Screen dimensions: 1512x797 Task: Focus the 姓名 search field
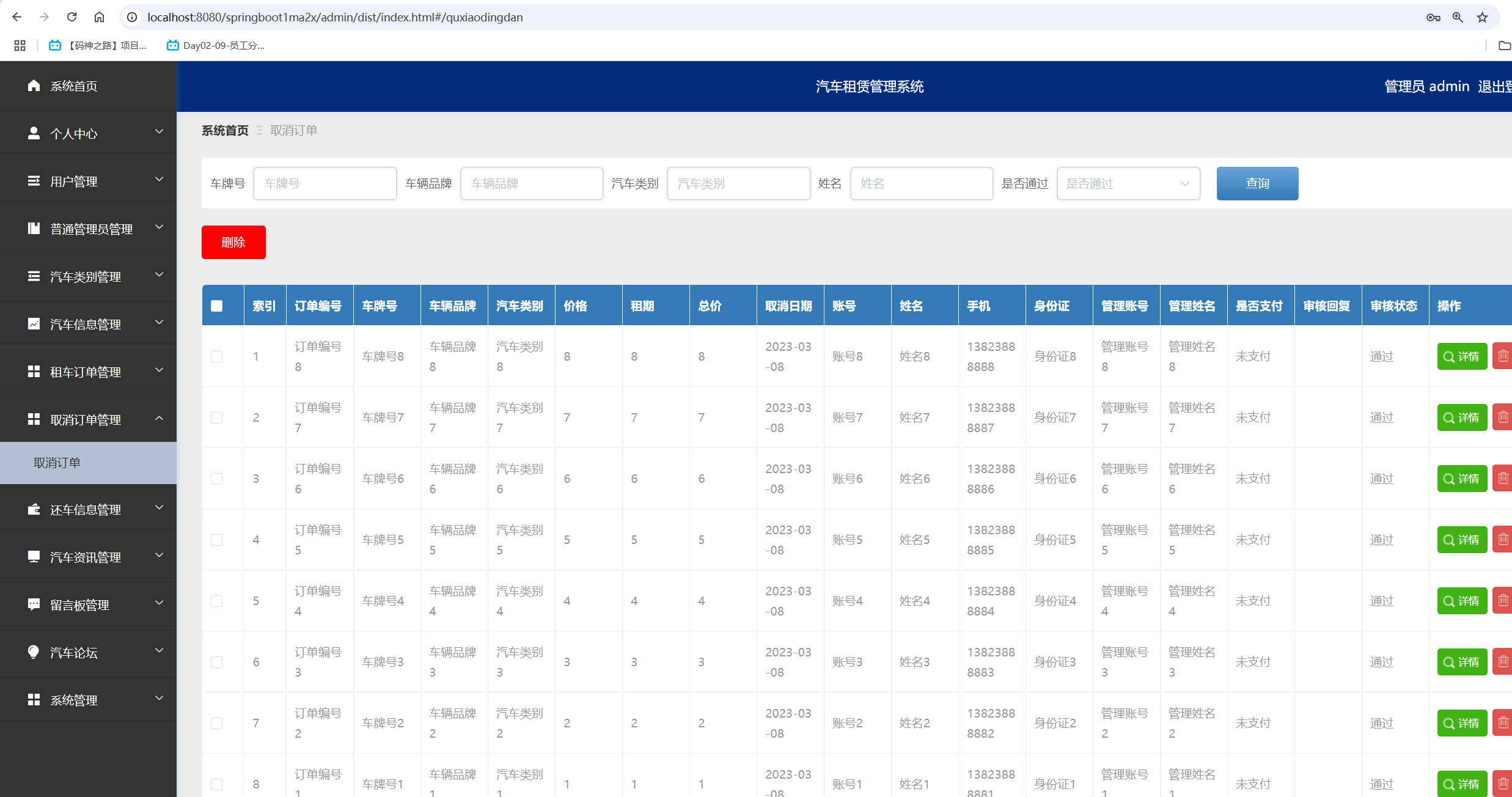[x=922, y=183]
